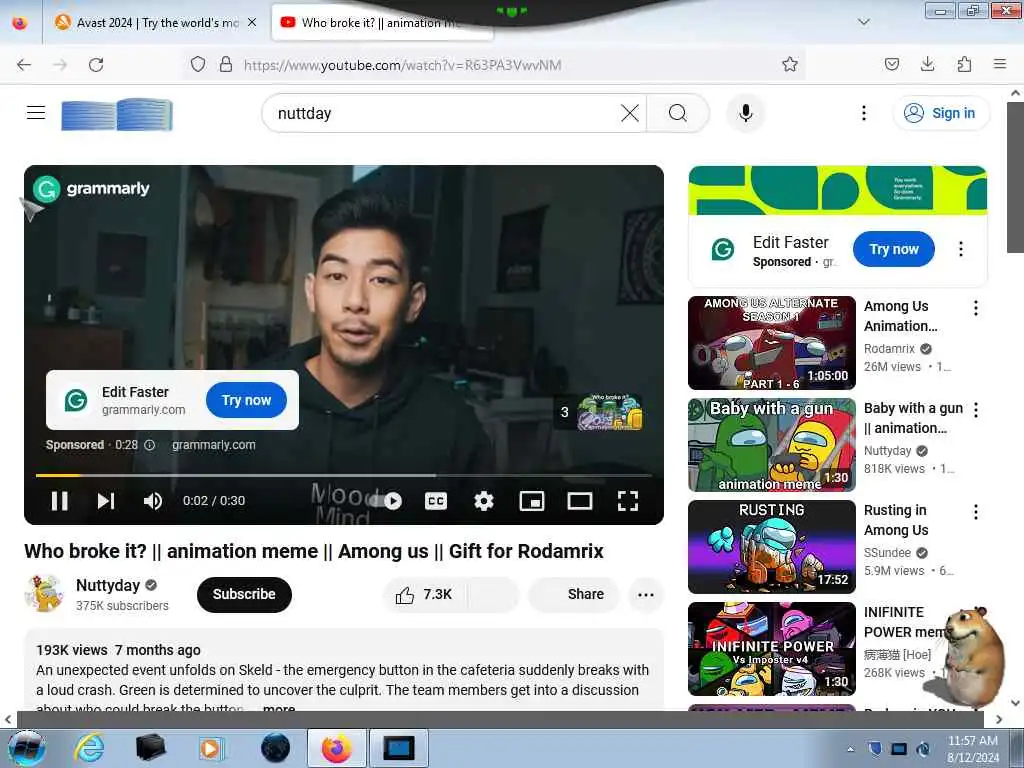This screenshot has width=1024, height=768.
Task: Open Rusting in Among Us thumbnail
Action: [771, 547]
